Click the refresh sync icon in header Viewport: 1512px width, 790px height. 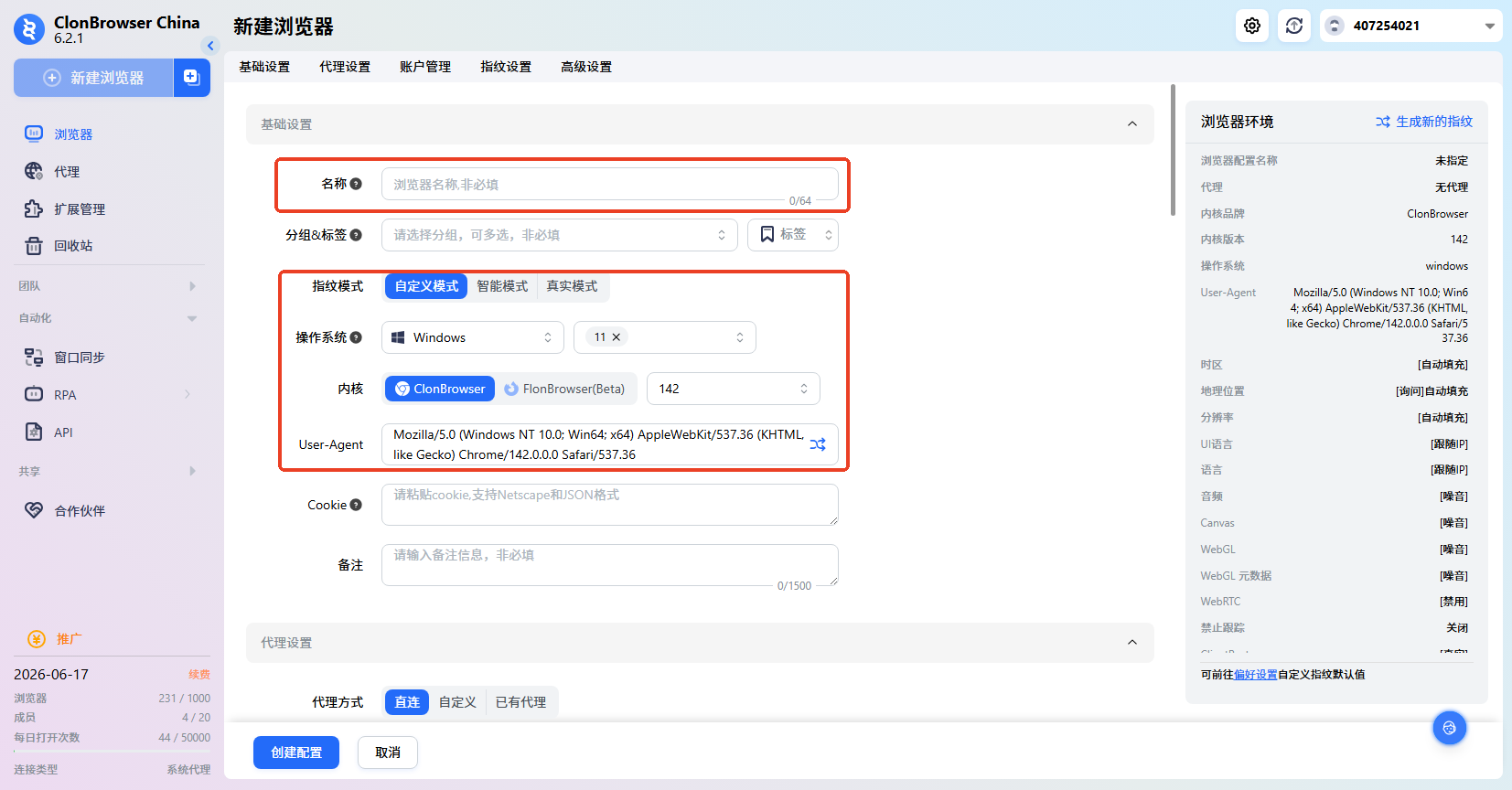pyautogui.click(x=1294, y=26)
